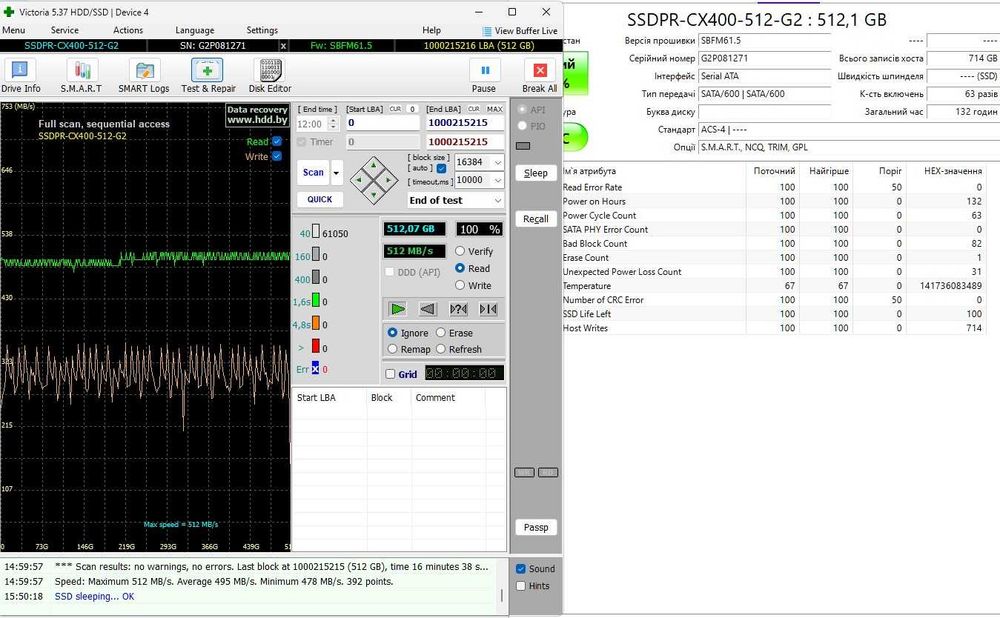
Task: Open the Service menu
Action: [64, 30]
